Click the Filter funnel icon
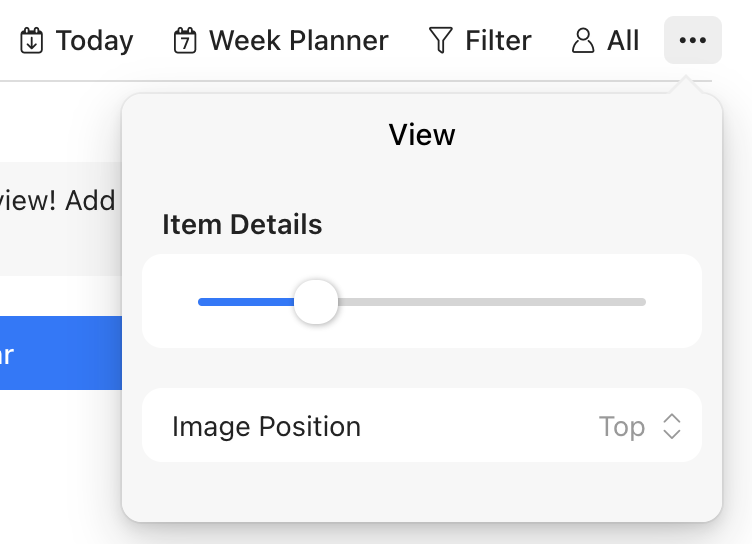 tap(440, 41)
